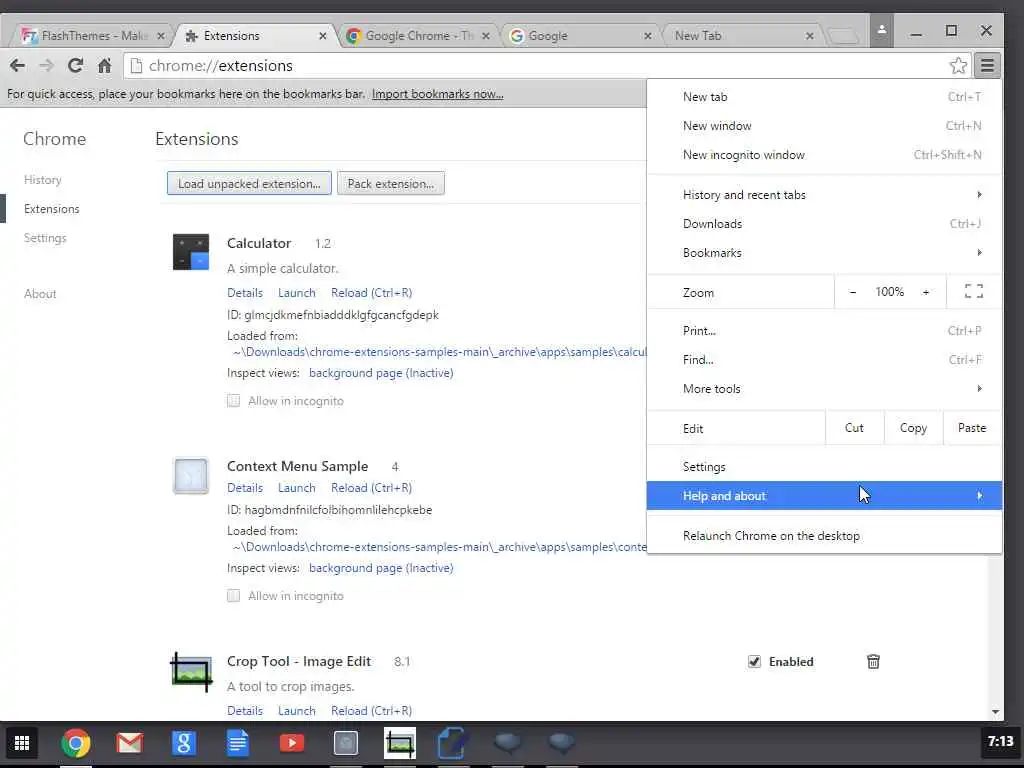The height and width of the screenshot is (768, 1024).
Task: Open the blue notepad app on the shelf
Action: pyautogui.click(x=453, y=743)
